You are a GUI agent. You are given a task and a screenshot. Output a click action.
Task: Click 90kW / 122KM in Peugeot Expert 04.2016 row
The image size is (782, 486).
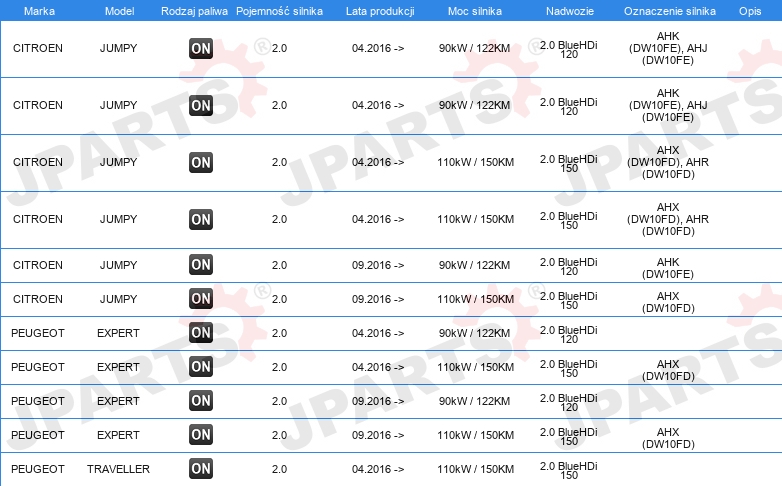[474, 333]
